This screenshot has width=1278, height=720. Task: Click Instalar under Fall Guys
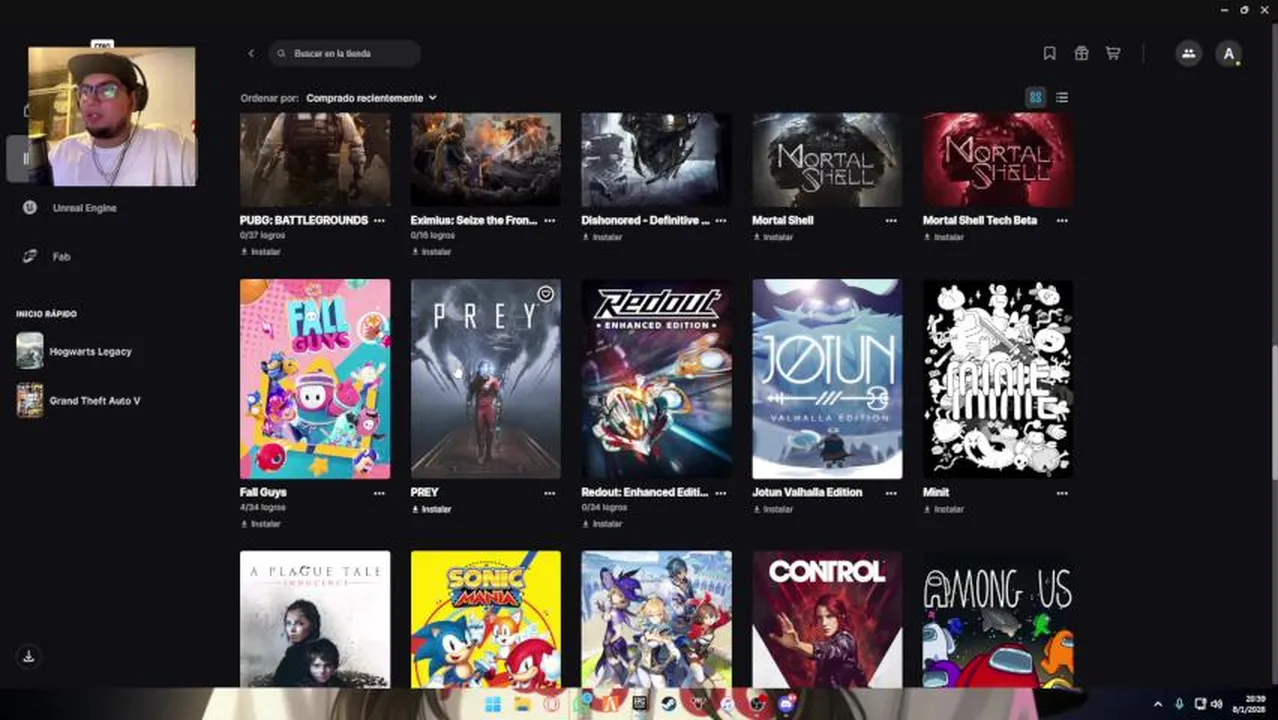tap(261, 524)
